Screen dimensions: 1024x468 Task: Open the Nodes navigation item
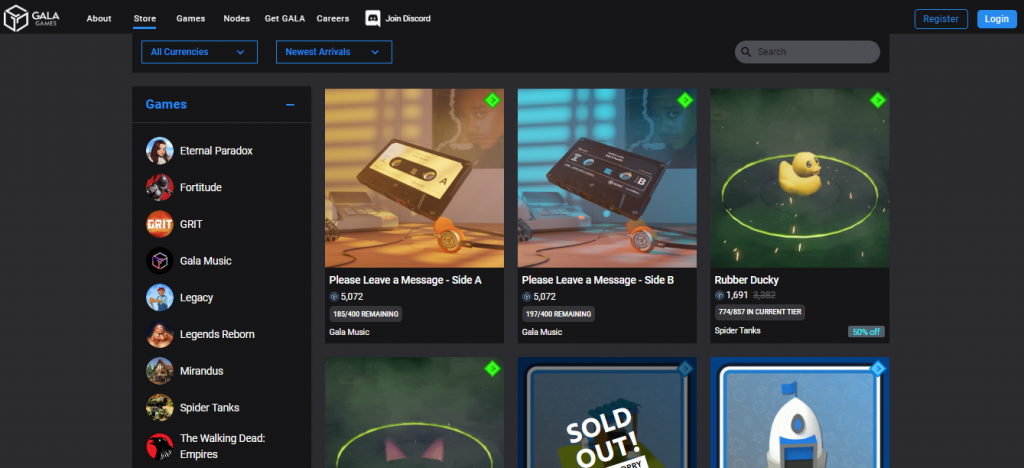(236, 18)
